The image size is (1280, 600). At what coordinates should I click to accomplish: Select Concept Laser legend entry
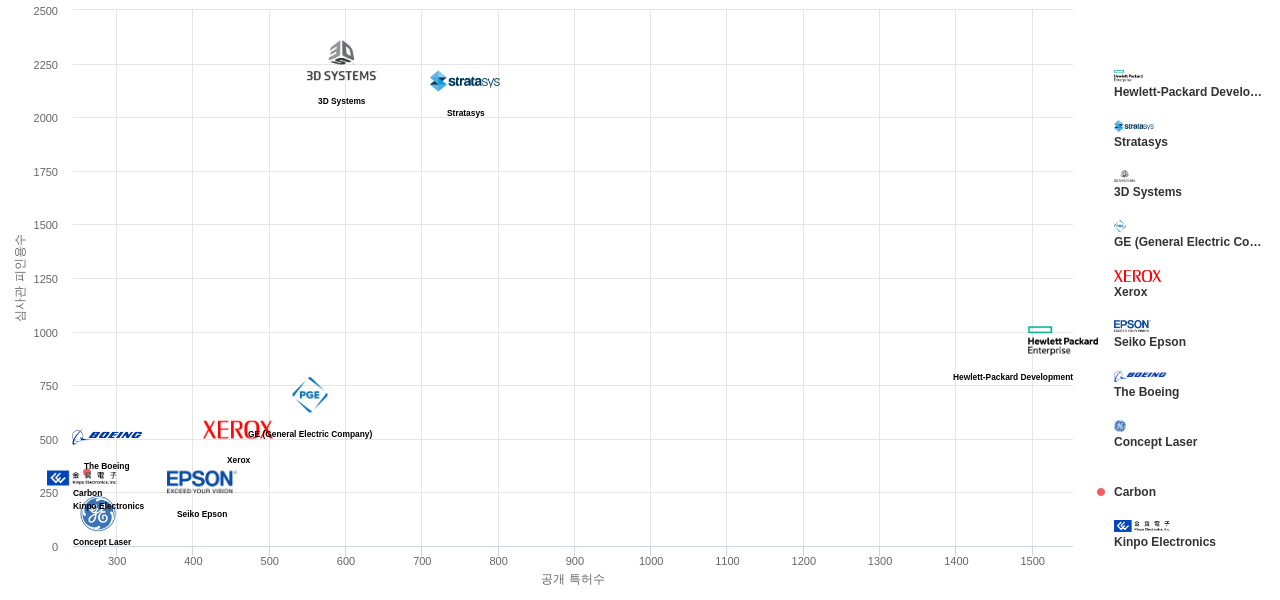1155,442
